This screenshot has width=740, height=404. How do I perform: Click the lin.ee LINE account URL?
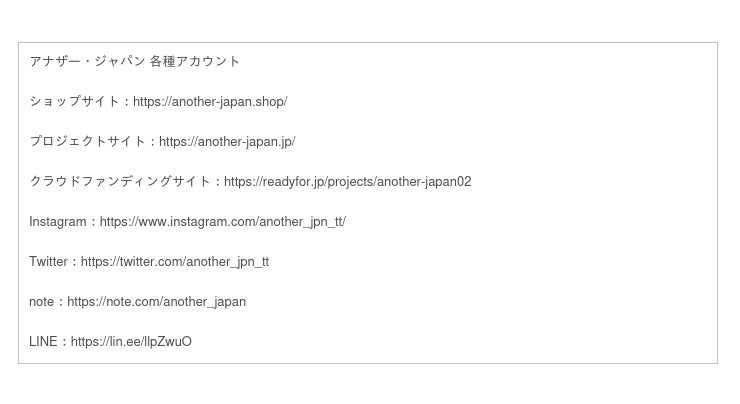click(x=130, y=342)
